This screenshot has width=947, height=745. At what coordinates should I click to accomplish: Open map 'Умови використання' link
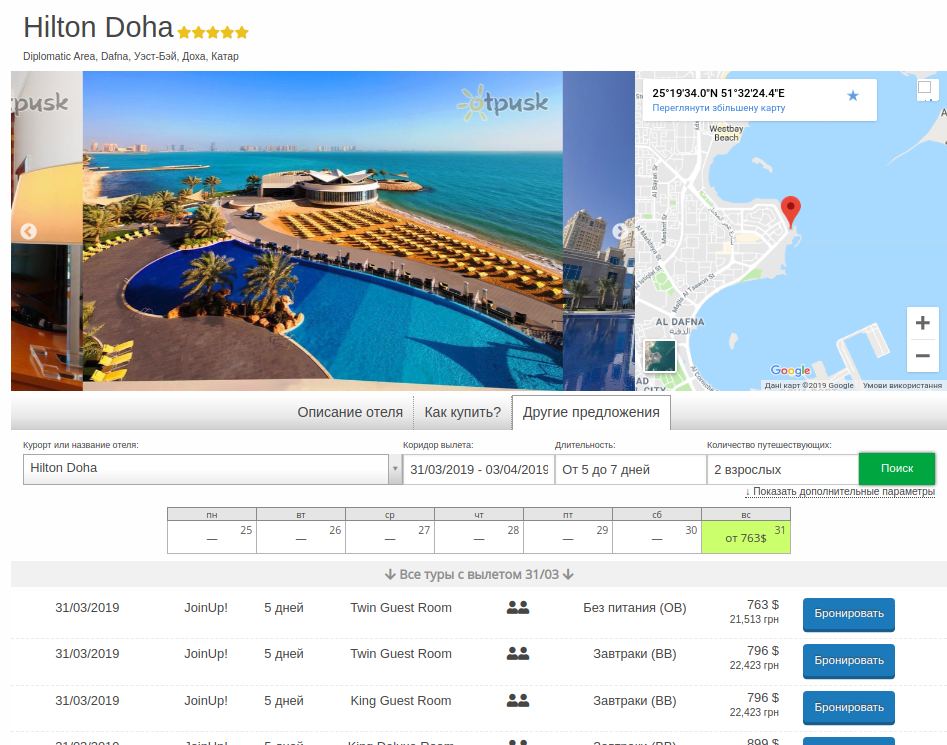[x=902, y=385]
